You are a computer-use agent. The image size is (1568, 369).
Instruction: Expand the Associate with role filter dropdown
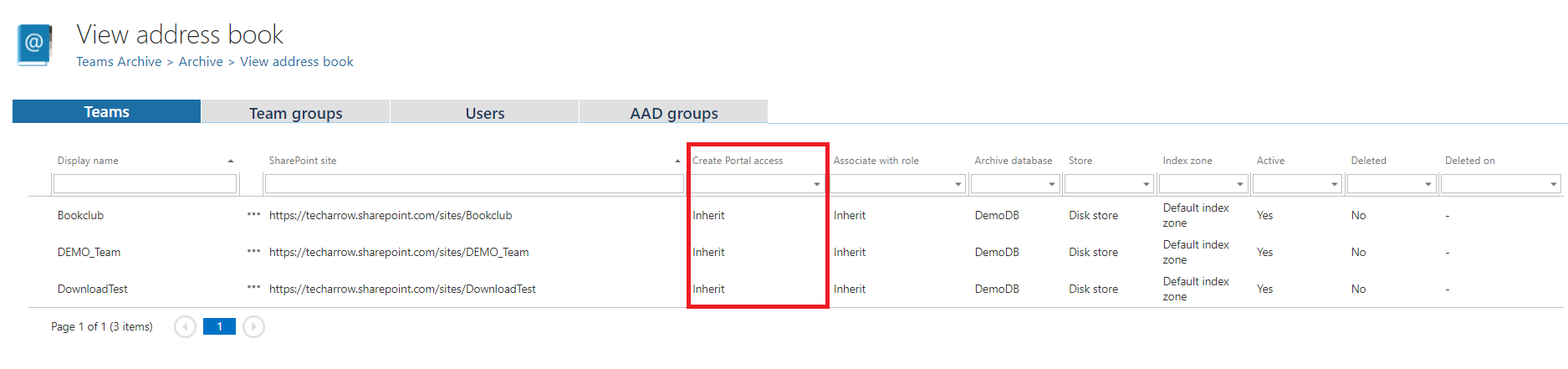tap(958, 184)
